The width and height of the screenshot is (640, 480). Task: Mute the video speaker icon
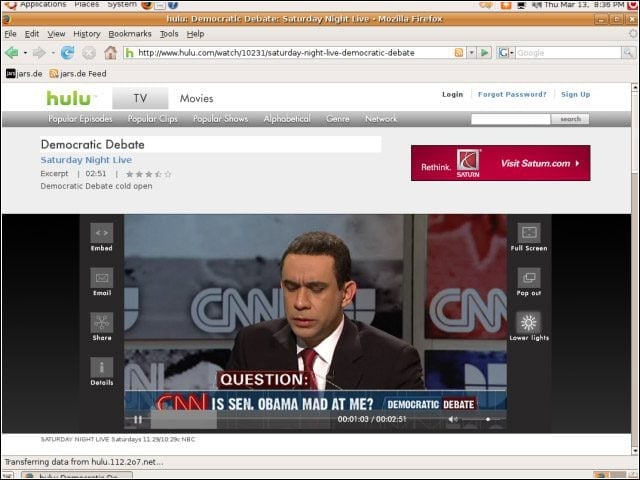click(453, 419)
